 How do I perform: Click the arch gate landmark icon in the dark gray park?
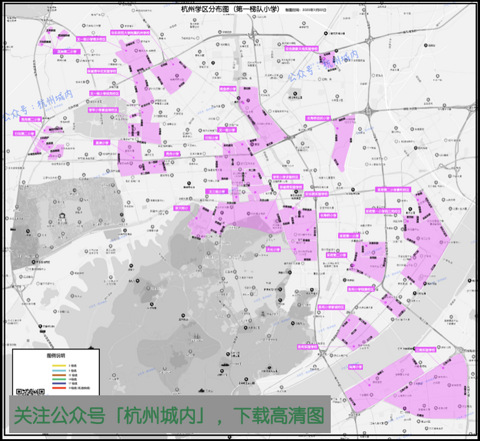[x=62, y=216]
